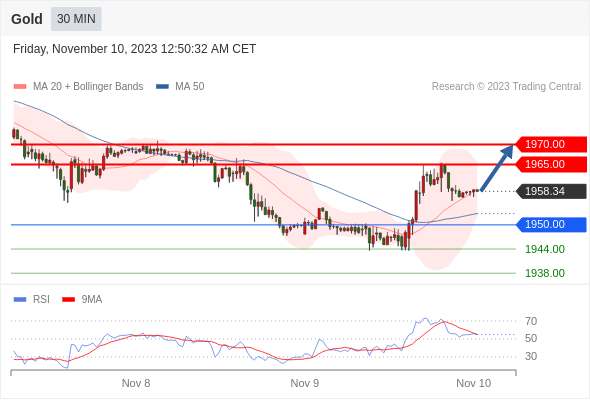Click the RSI legend label

[x=41, y=300]
